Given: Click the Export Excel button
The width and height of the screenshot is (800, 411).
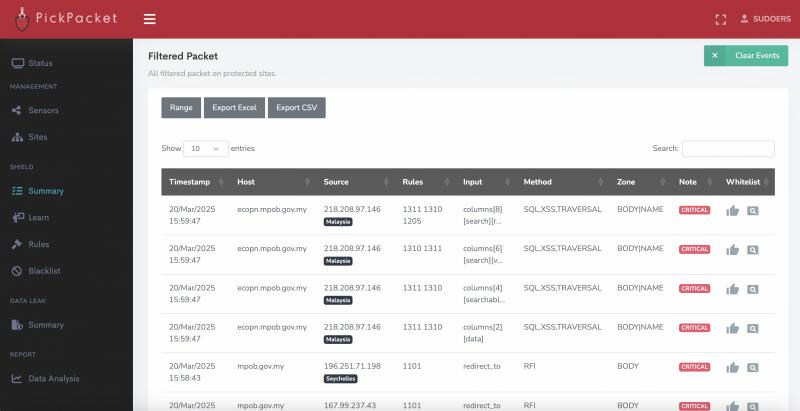Looking at the screenshot, I should (234, 108).
